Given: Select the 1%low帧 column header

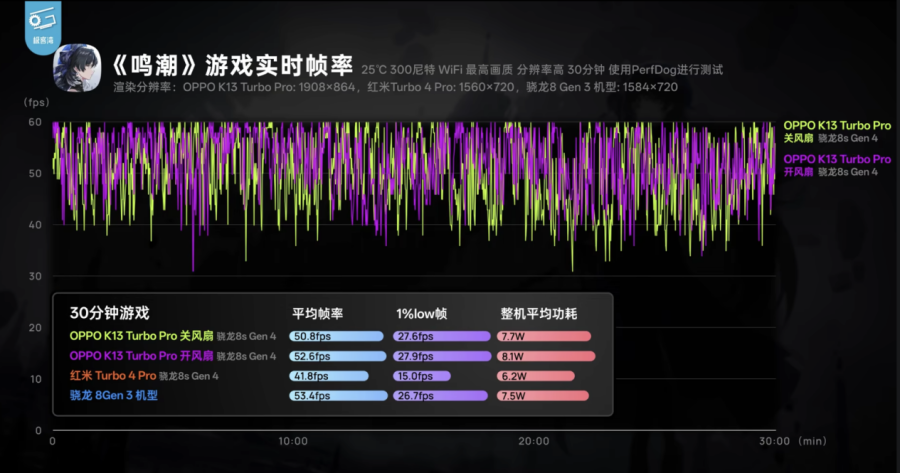Looking at the screenshot, I should point(420,313).
